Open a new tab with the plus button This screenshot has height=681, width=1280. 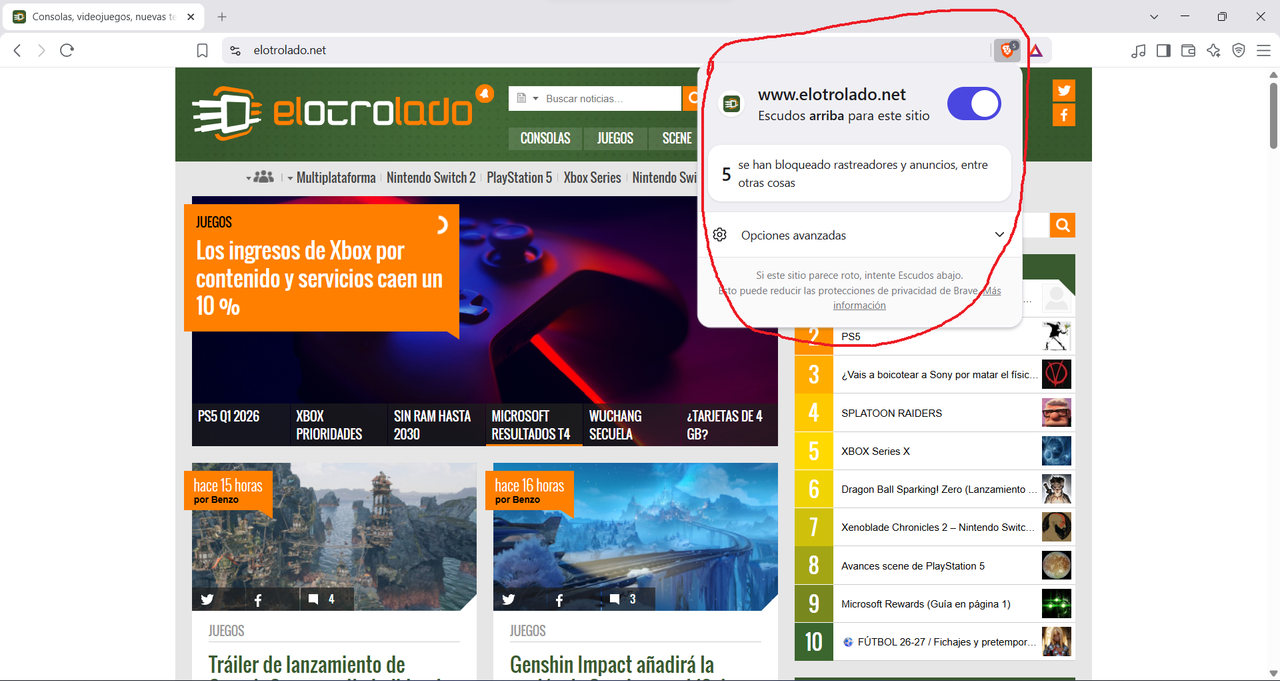(x=222, y=17)
